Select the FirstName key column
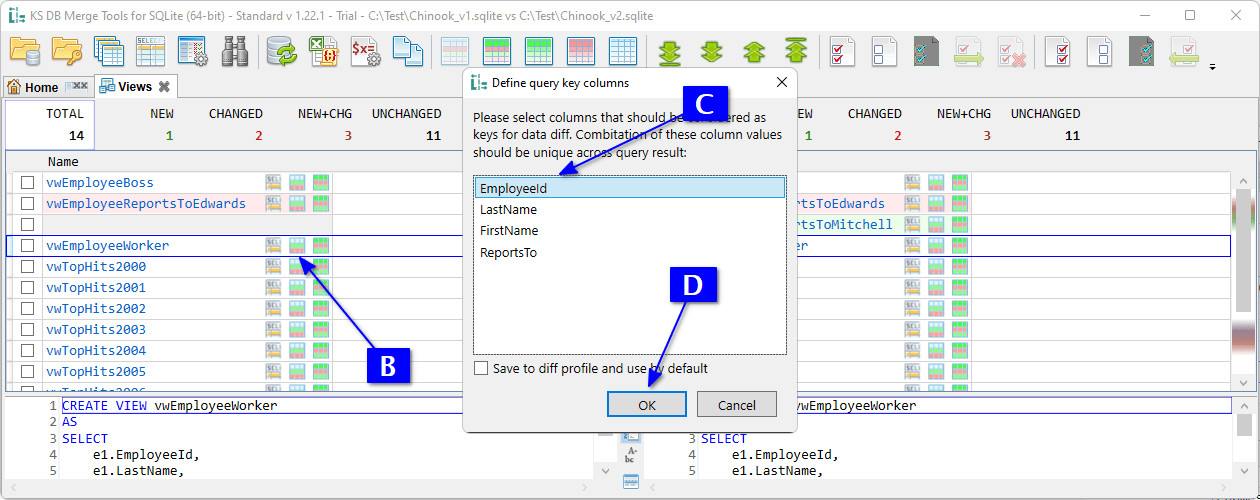The height and width of the screenshot is (500, 1260). click(630, 230)
